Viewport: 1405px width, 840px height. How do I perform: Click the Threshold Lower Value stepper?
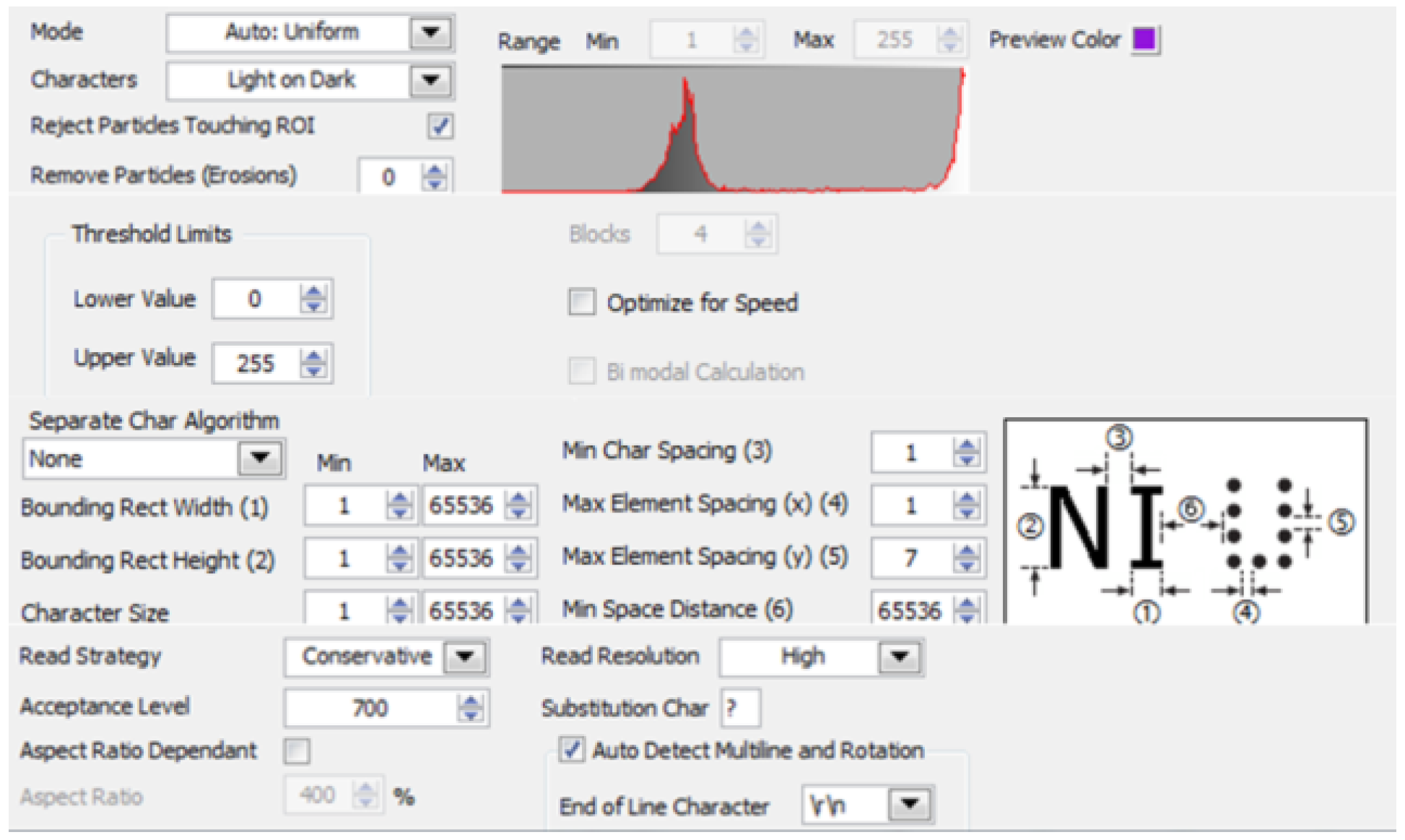(313, 299)
